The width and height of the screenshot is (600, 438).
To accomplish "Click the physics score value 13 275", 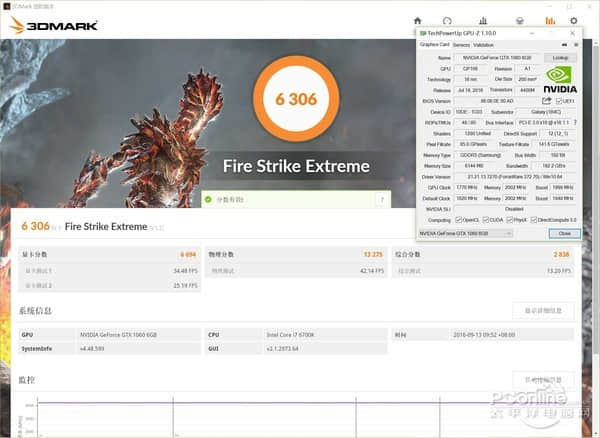I will 373,254.
